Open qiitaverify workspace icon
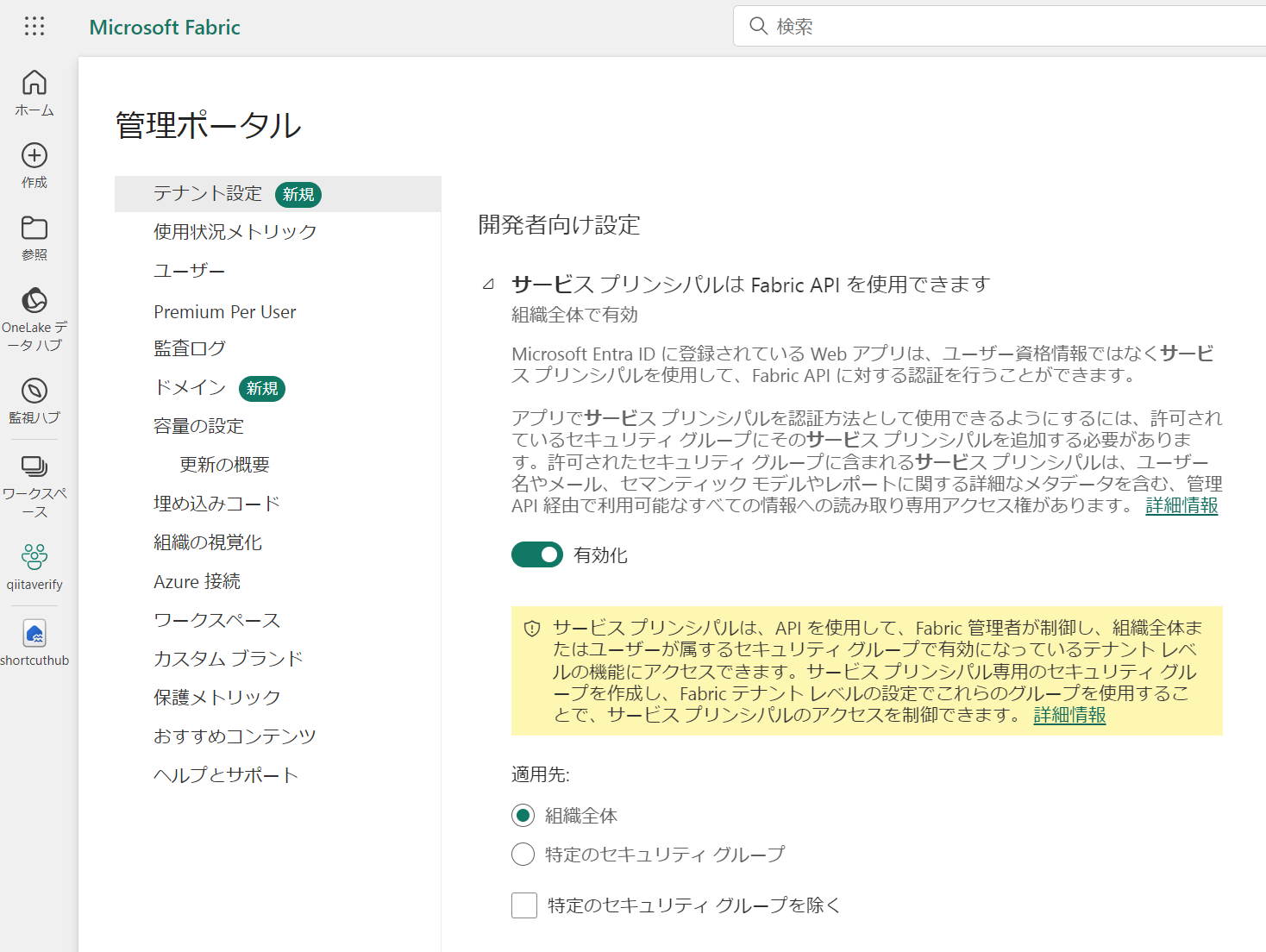Screen dimensions: 1266x952 pos(34,556)
